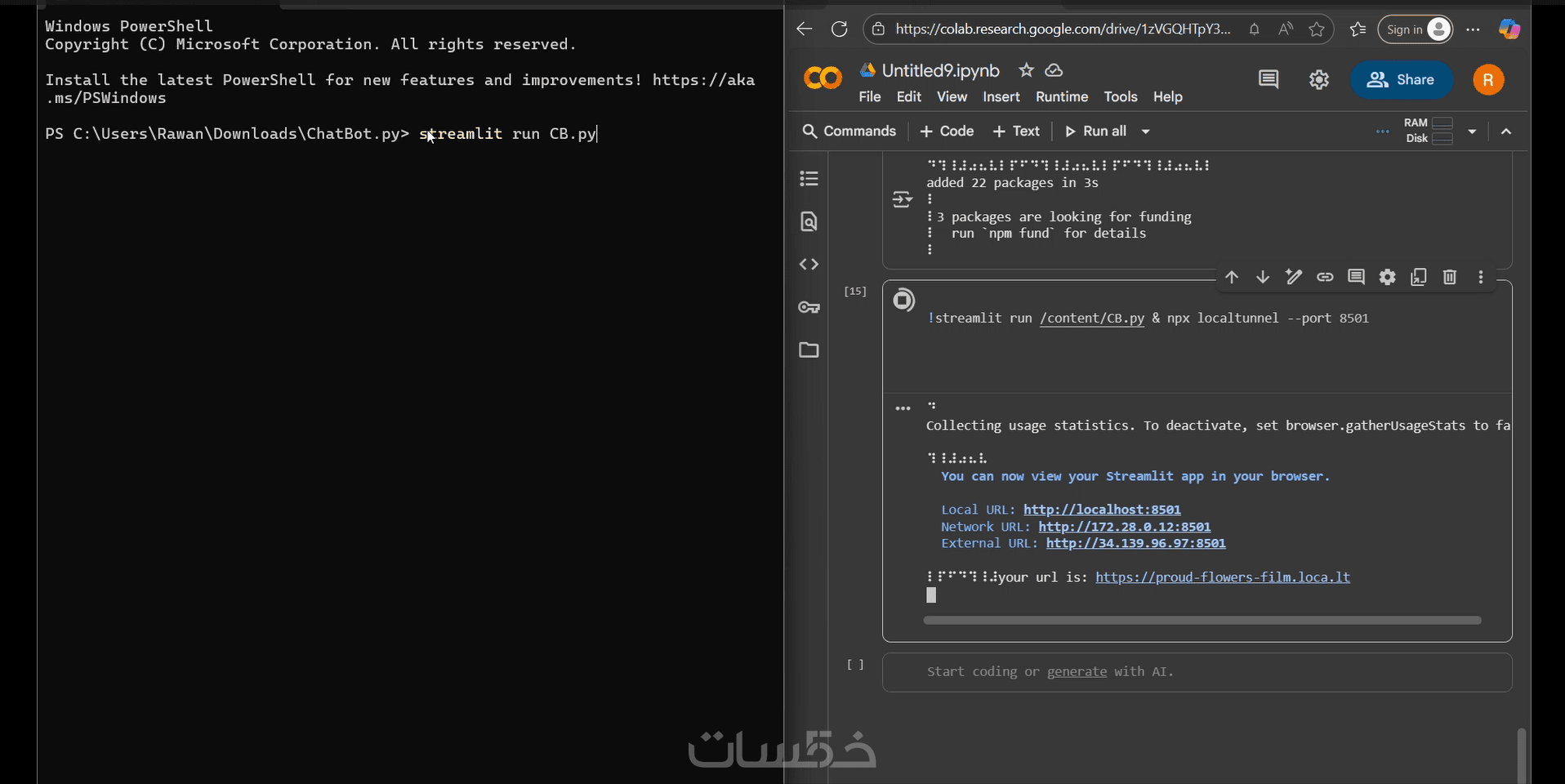Screen dimensions: 1565x784
Task: Add a comment to the cell
Action: coord(1356,277)
